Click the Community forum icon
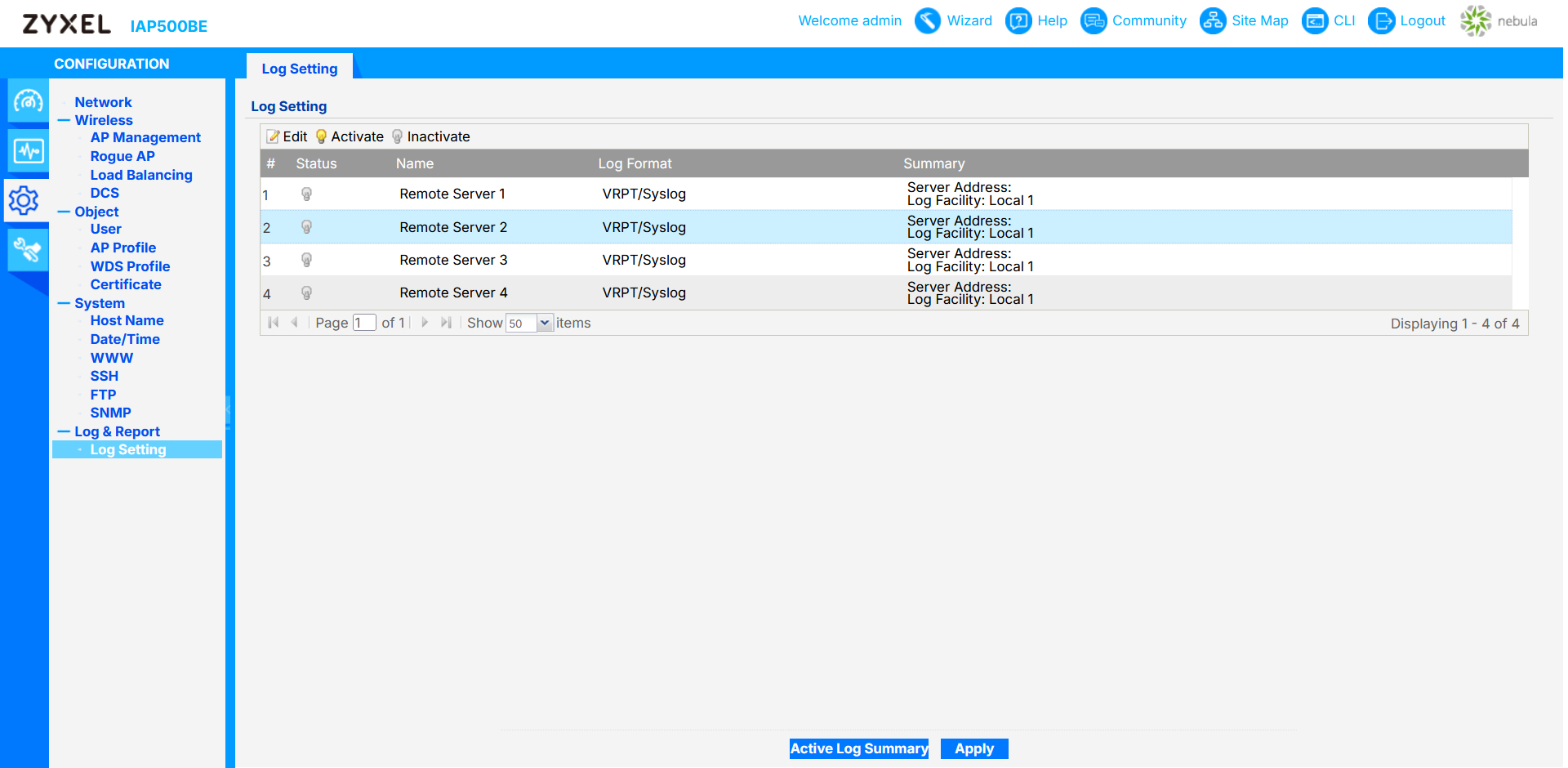Viewport: 1568px width, 768px height. [1093, 21]
